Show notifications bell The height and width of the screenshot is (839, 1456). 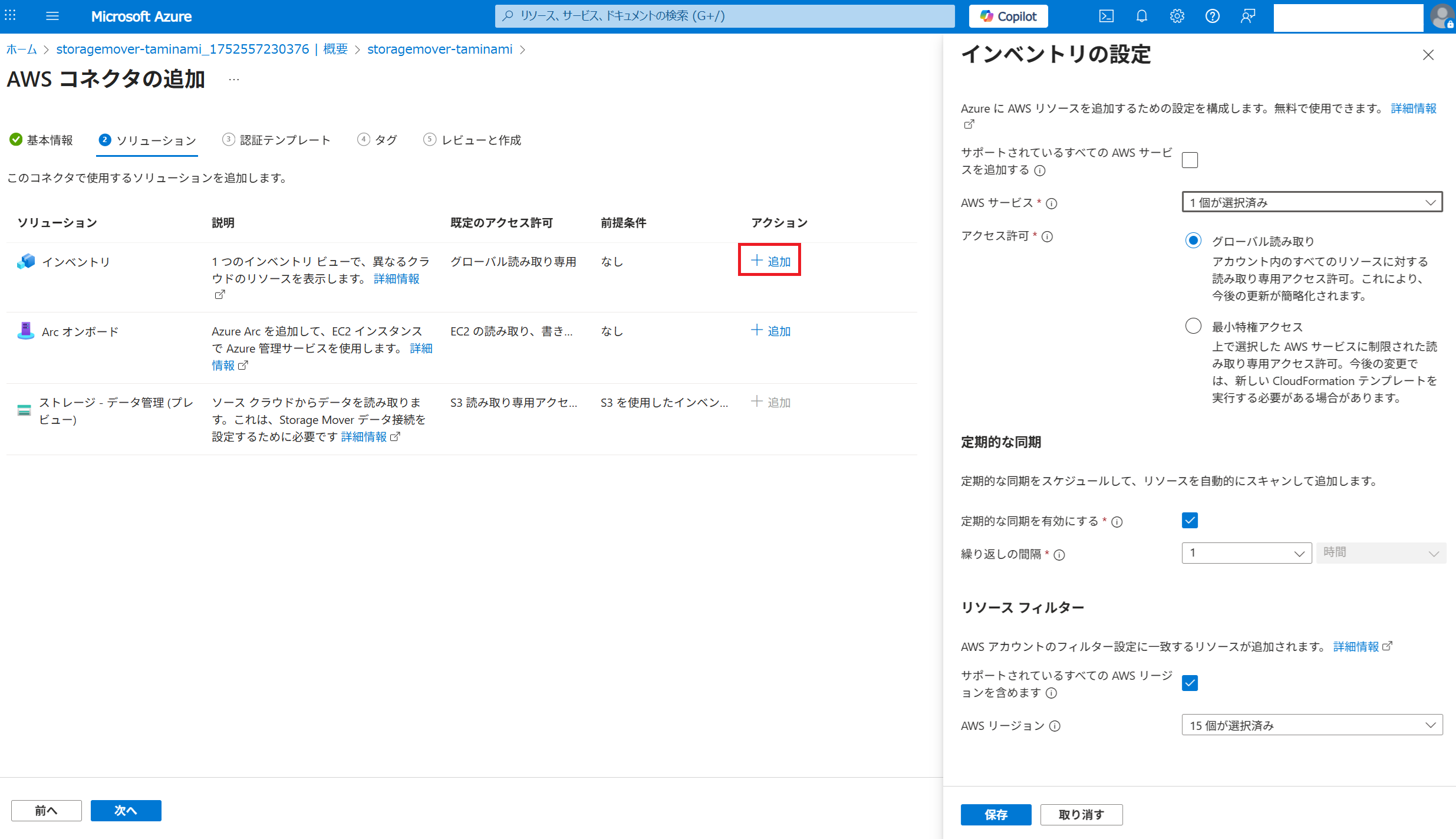point(1141,16)
